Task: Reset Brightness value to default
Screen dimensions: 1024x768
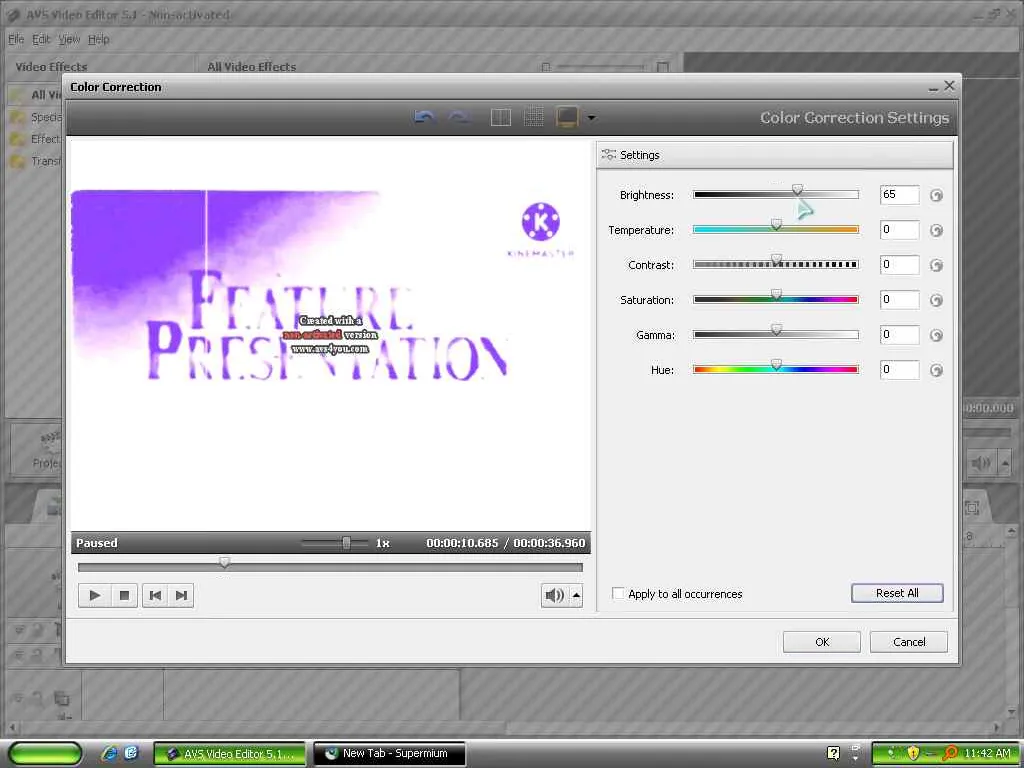Action: (x=936, y=195)
